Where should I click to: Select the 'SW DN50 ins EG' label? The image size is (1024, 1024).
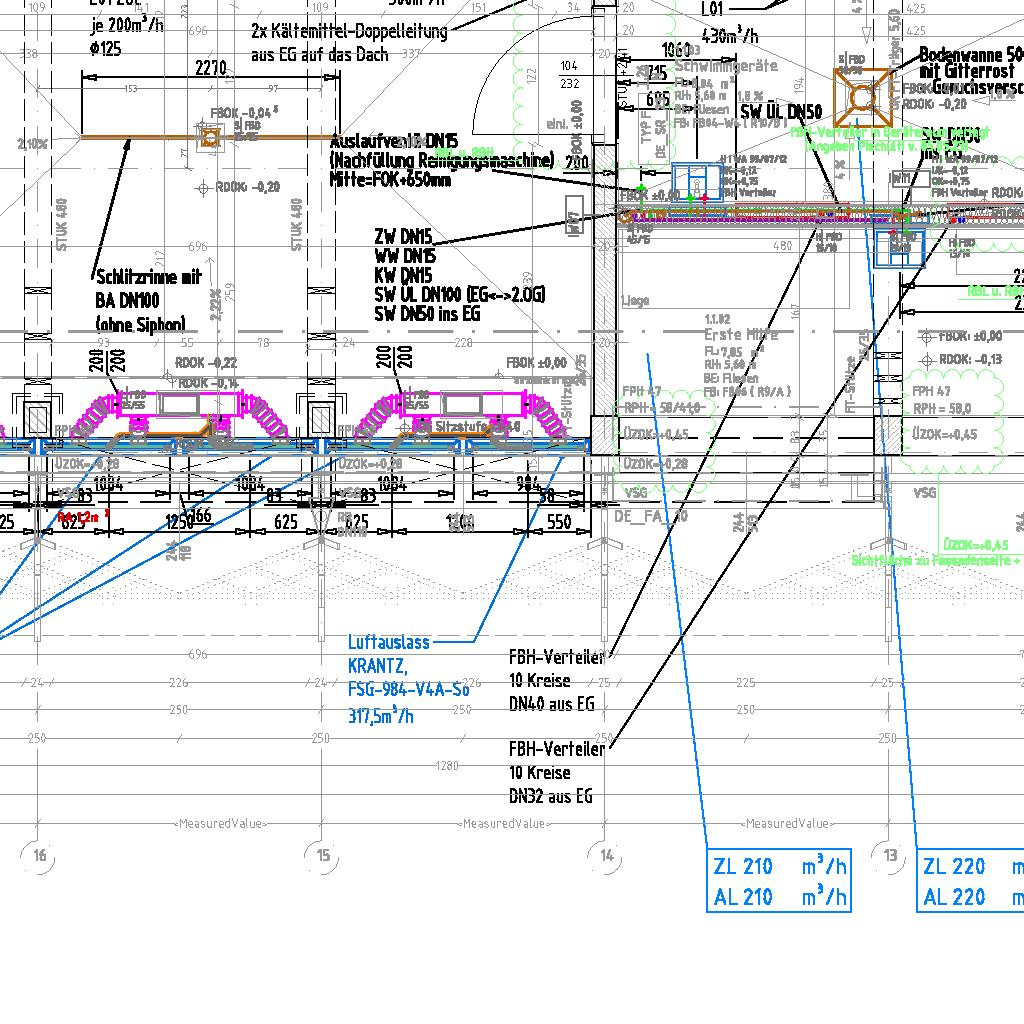tap(427, 314)
